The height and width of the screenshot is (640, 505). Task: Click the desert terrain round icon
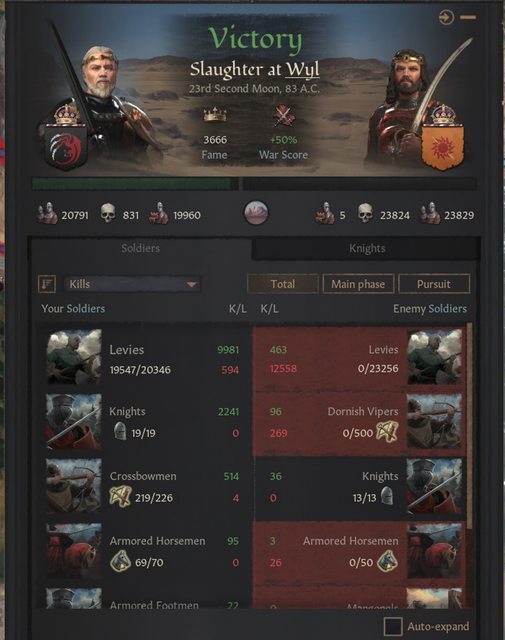tap(256, 213)
